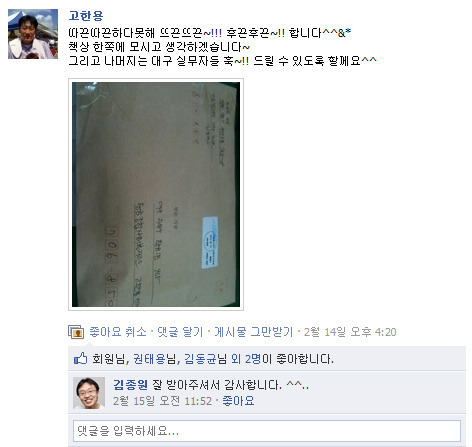Open the envelope photo attachment
The image size is (472, 447).
pos(156,194)
